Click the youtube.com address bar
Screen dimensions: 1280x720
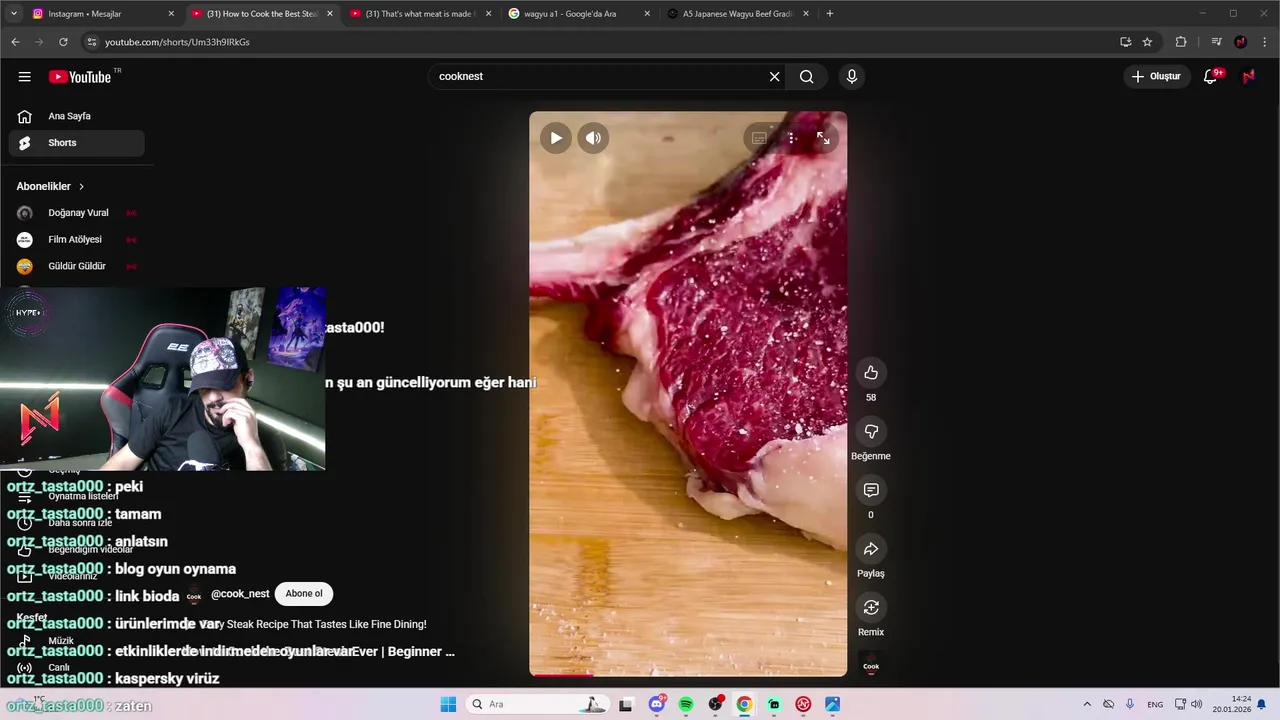click(x=600, y=42)
